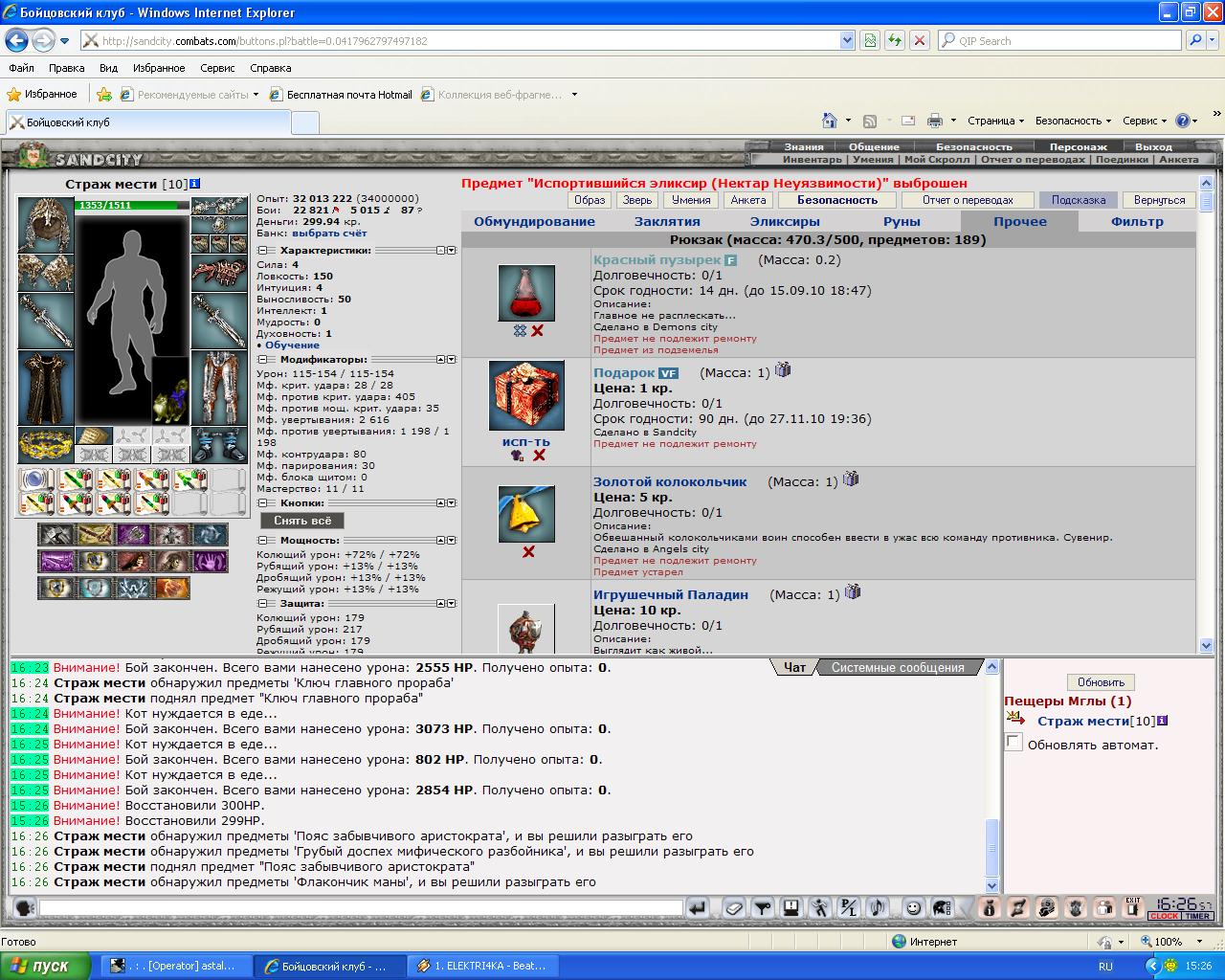
Task: Click the Обучение link
Action: coord(292,345)
